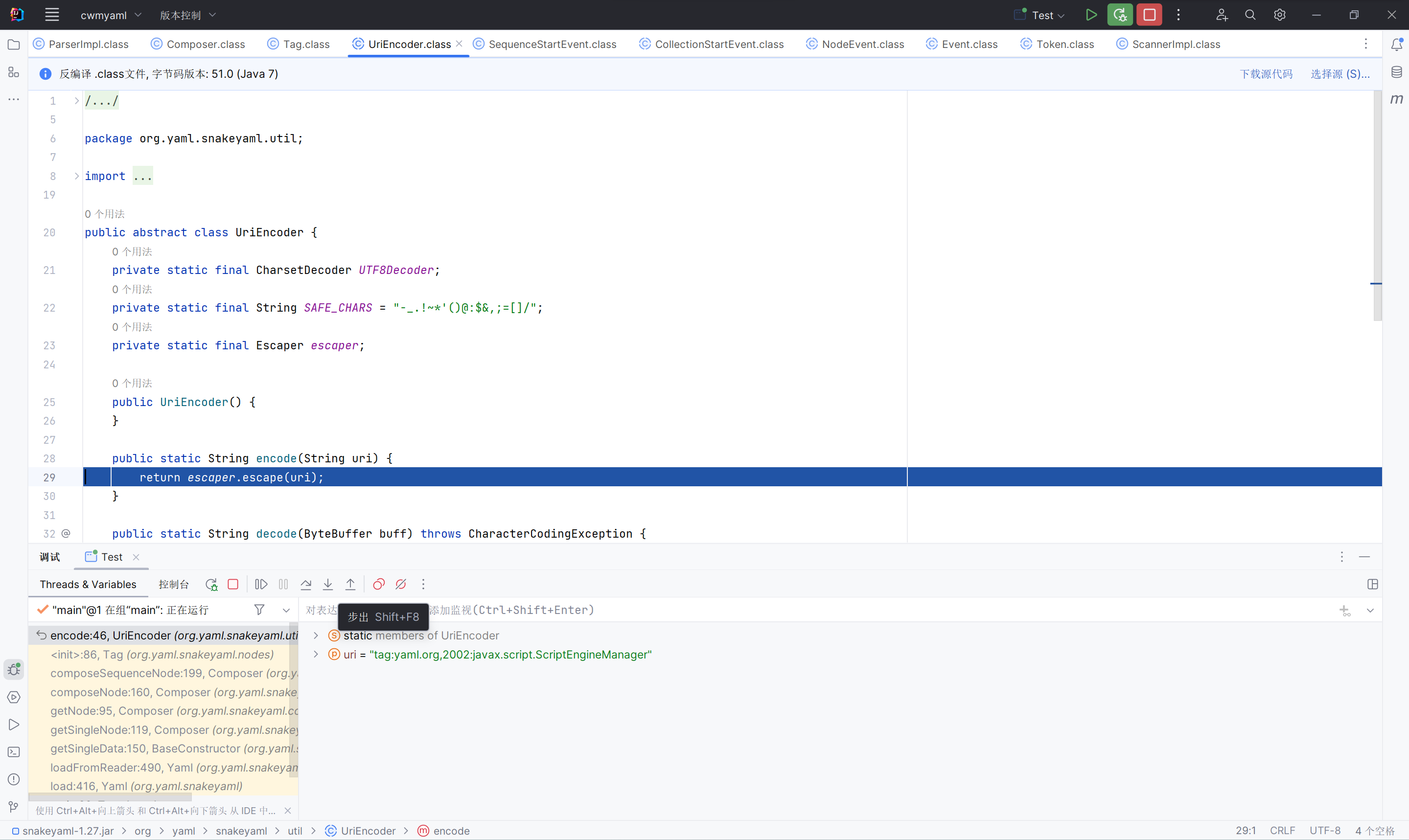Open the Terminal tool window icon
Viewport: 1409px width, 840px height.
tap(14, 752)
